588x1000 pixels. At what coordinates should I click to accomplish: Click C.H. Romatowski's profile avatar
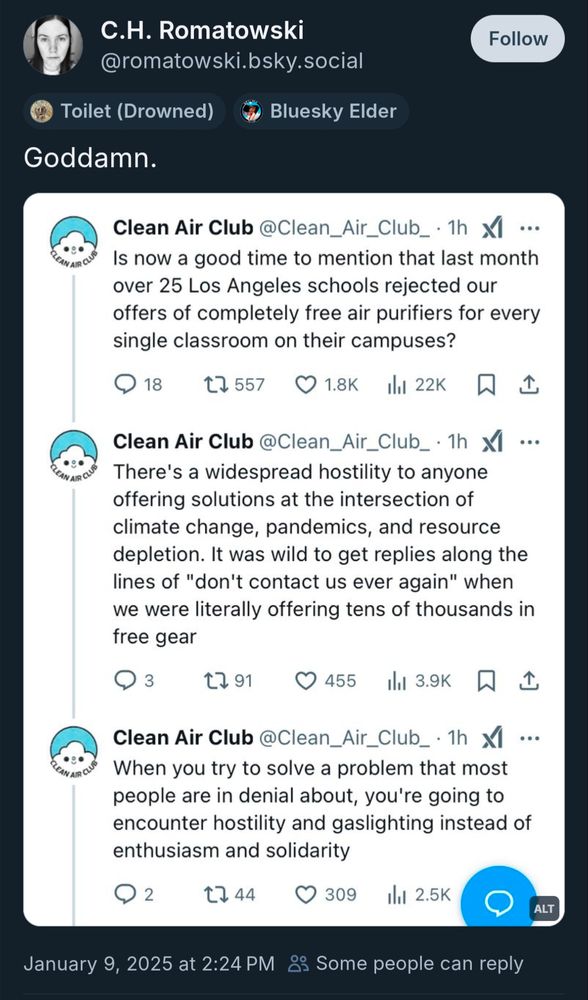coord(52,42)
